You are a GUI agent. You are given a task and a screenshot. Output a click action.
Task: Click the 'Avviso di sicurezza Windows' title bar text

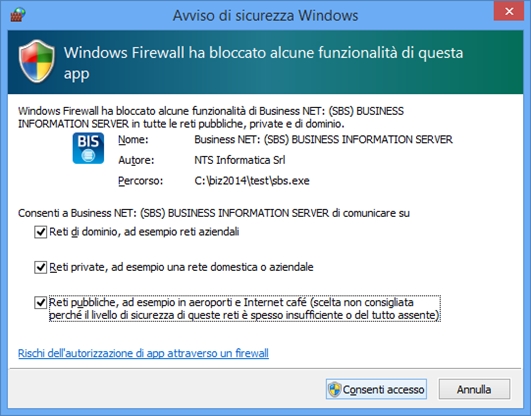[266, 16]
